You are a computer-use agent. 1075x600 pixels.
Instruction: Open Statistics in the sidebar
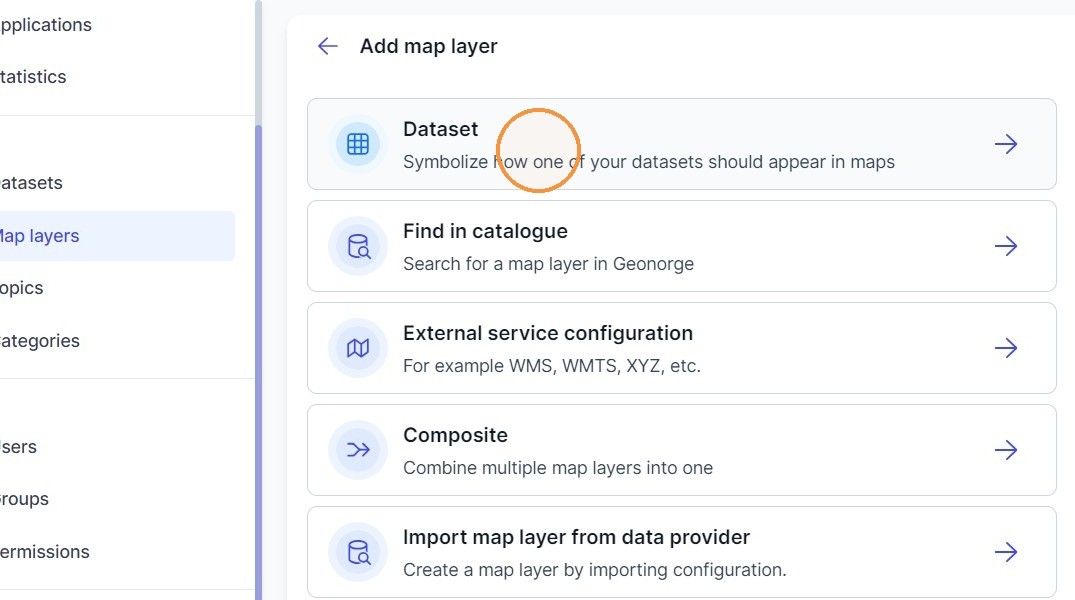click(x=33, y=77)
